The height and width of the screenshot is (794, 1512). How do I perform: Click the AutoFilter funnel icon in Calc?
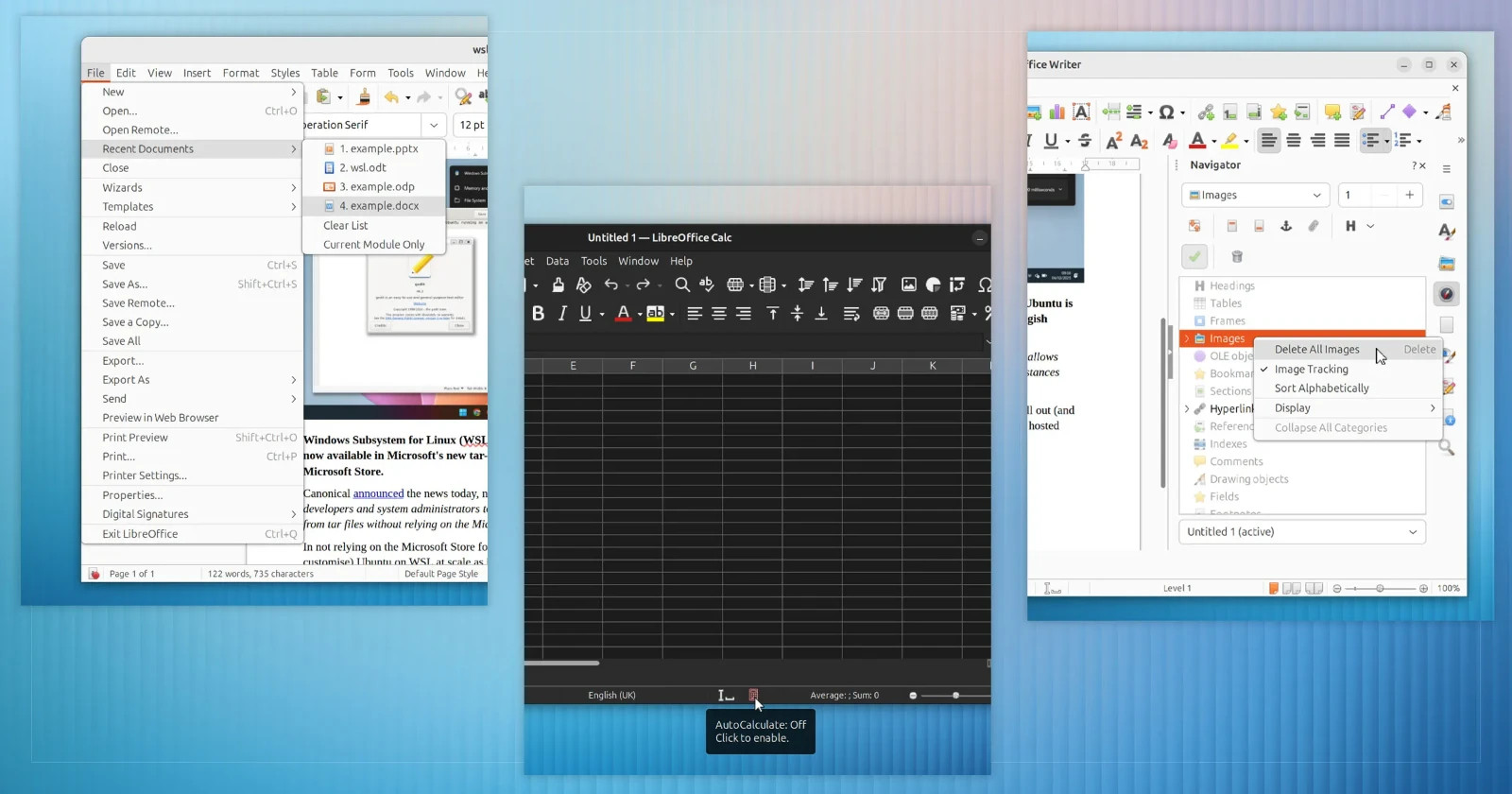[x=879, y=285]
